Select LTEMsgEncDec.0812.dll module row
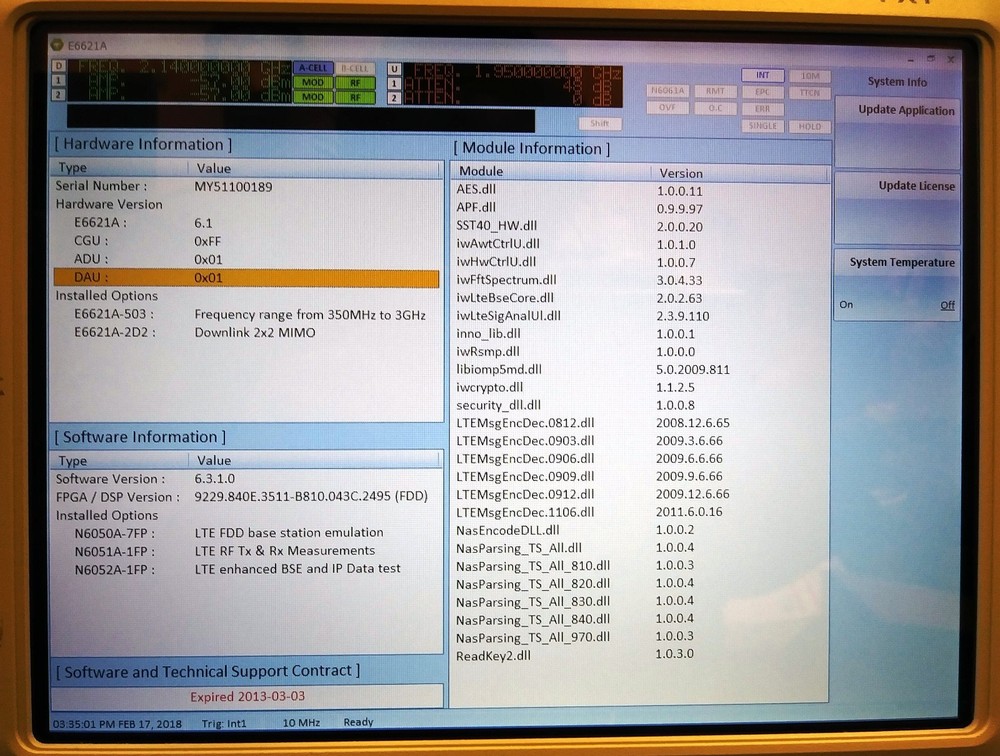1000x756 pixels. click(x=641, y=422)
